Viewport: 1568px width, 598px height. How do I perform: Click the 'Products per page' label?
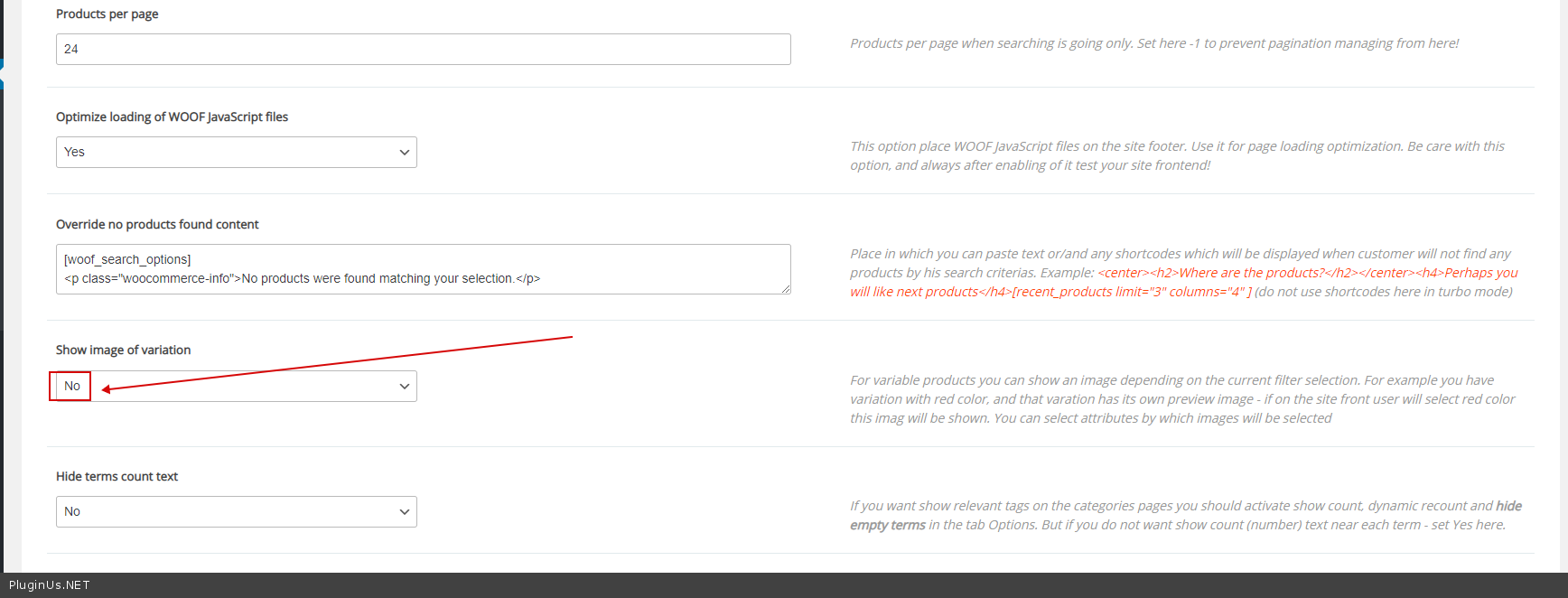pyautogui.click(x=107, y=14)
